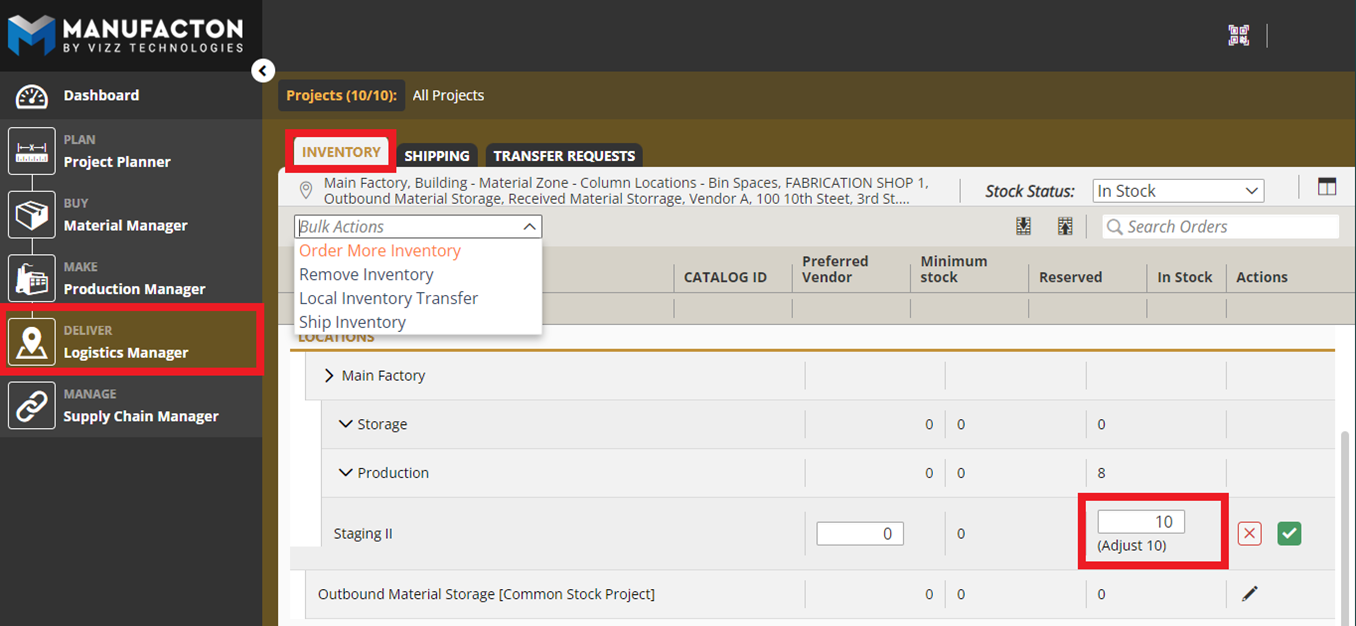1356x626 pixels.
Task: Click the Outbound Material Storage row text
Action: 486,594
